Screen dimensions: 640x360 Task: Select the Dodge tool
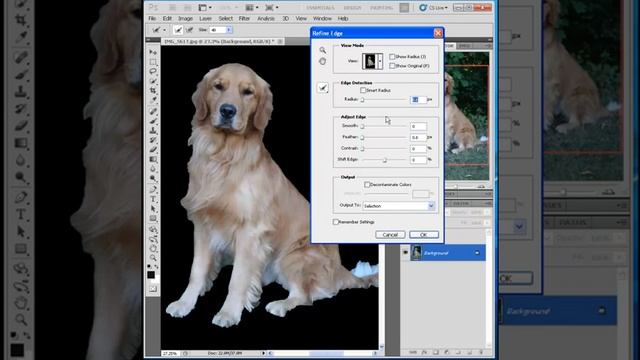pos(153,179)
